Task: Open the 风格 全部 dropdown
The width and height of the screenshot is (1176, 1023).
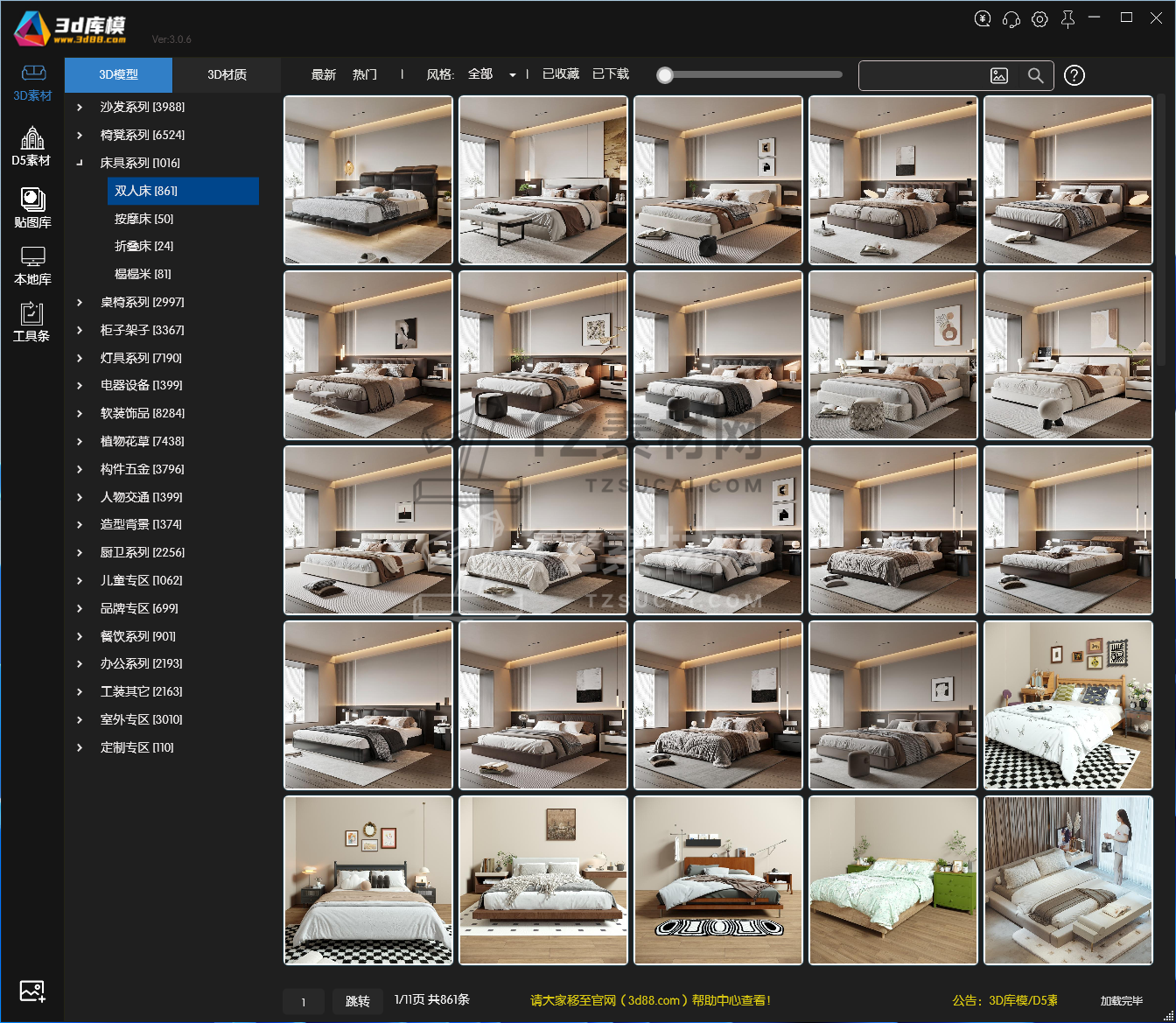Action: 492,74
